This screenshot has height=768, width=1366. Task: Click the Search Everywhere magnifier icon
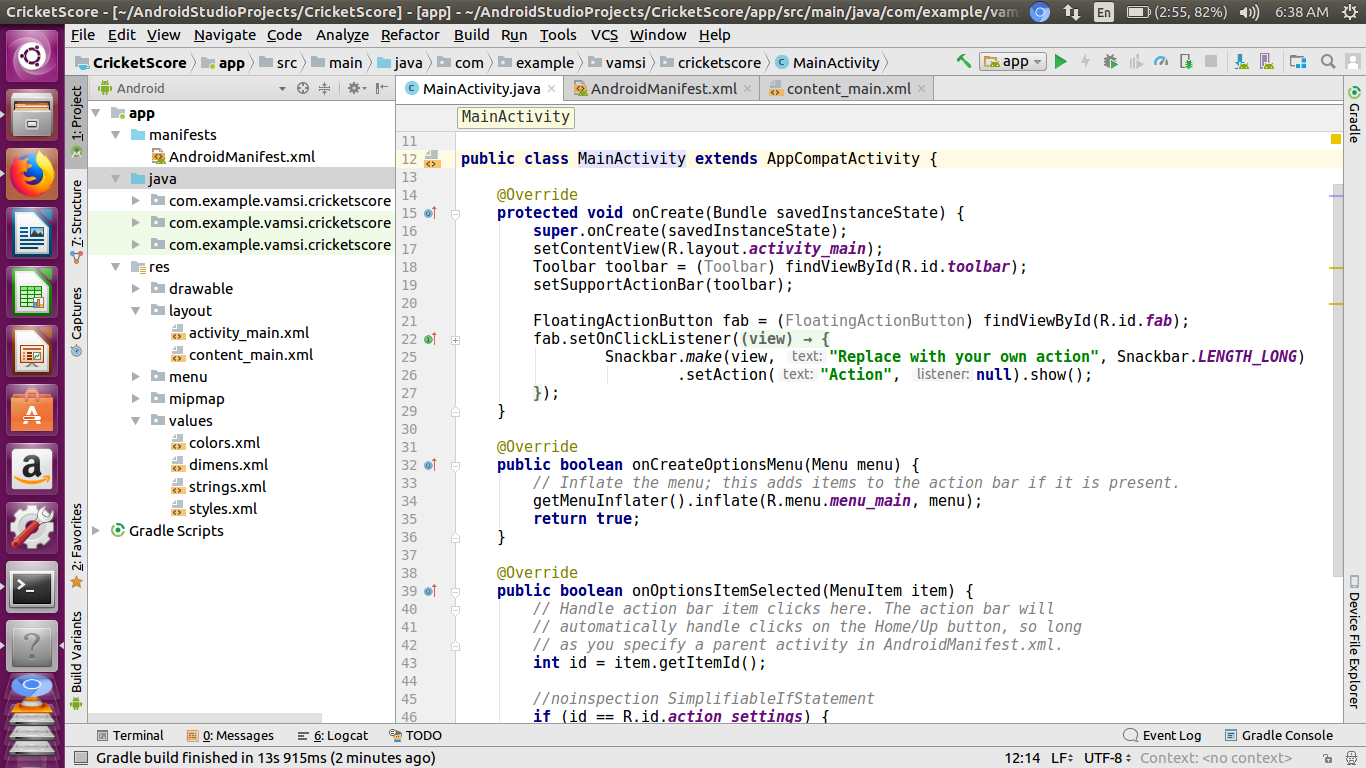1327,62
